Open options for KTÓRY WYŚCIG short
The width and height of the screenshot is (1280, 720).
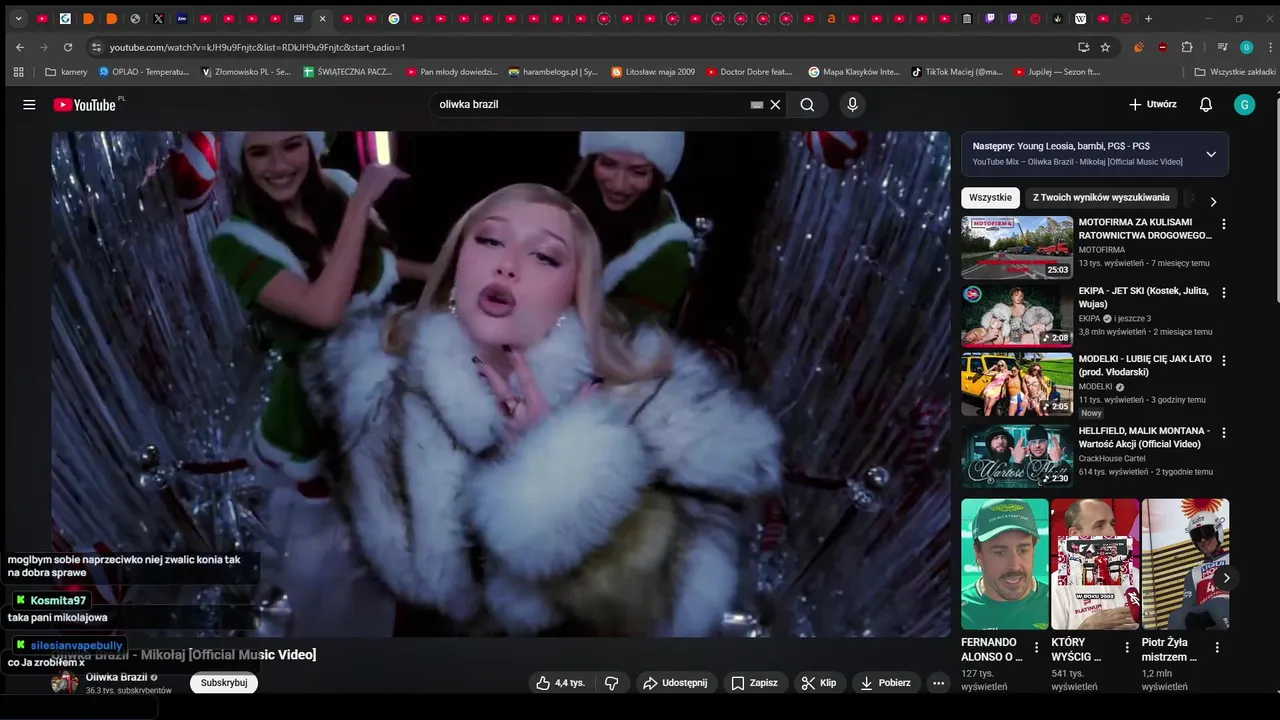(x=1127, y=648)
